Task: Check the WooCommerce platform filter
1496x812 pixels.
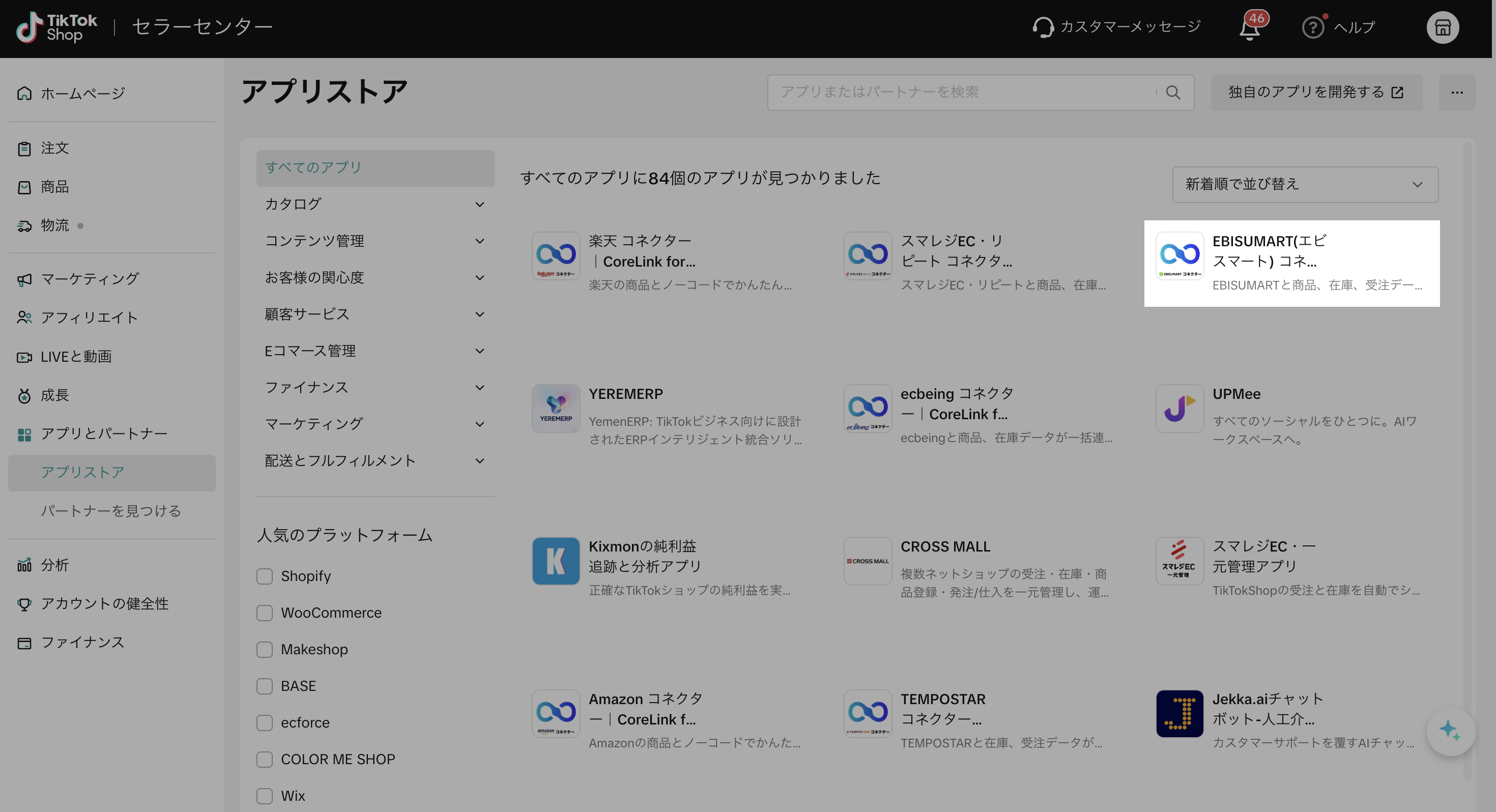Action: pos(265,613)
